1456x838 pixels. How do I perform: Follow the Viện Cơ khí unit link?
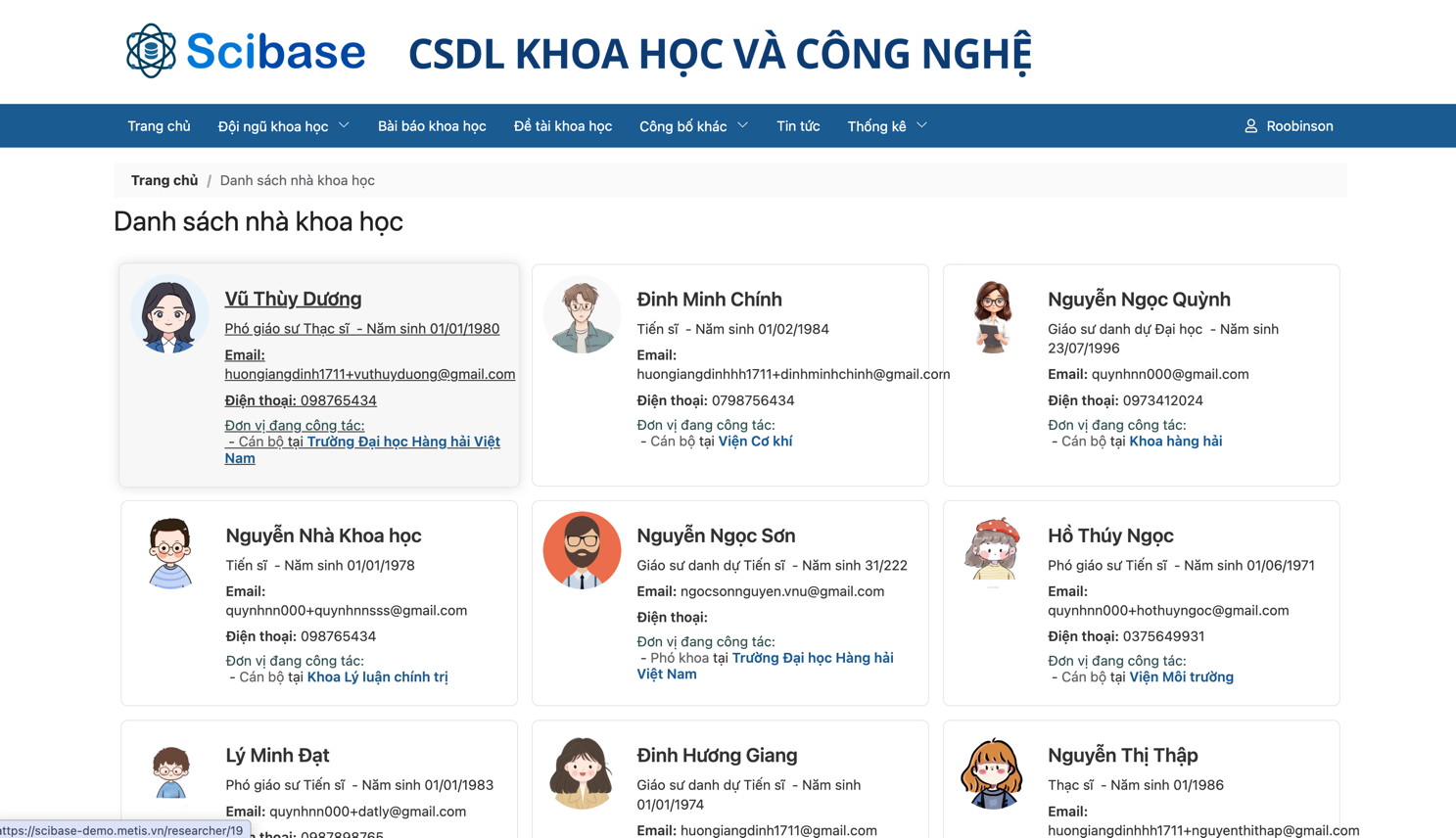pos(755,442)
